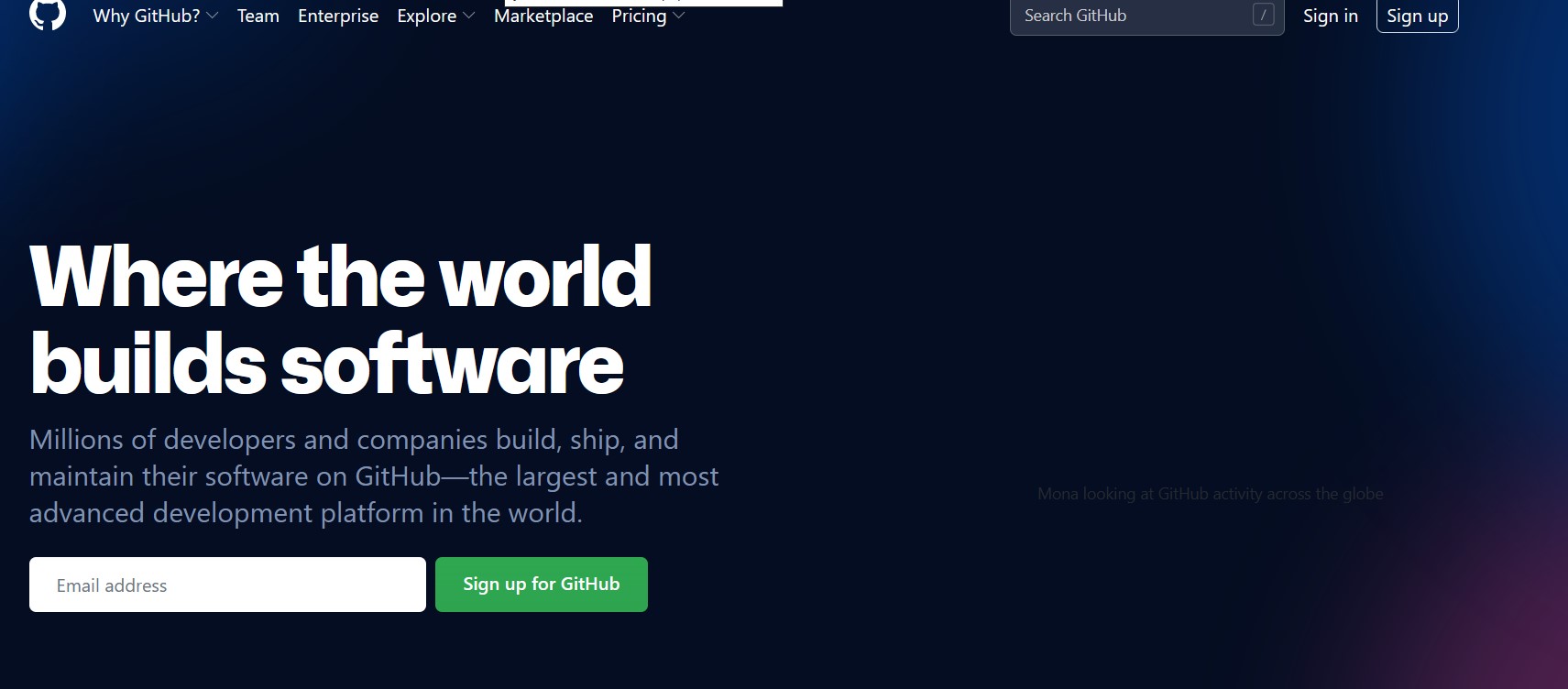1568x689 pixels.
Task: Open the Team page
Action: (x=258, y=16)
